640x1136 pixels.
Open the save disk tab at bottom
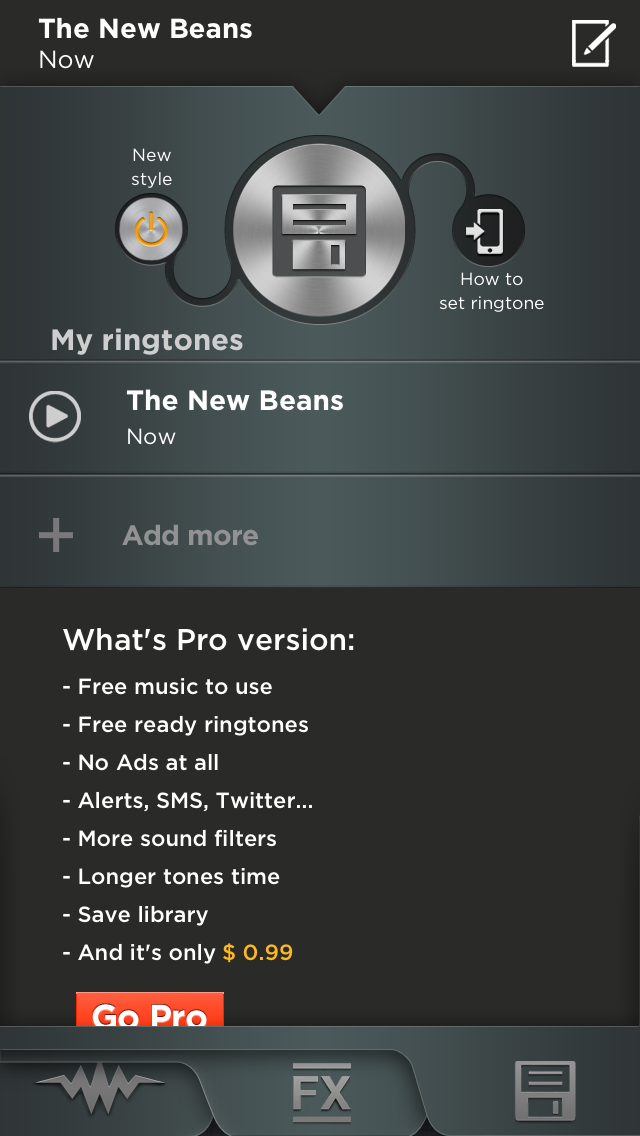(545, 1090)
